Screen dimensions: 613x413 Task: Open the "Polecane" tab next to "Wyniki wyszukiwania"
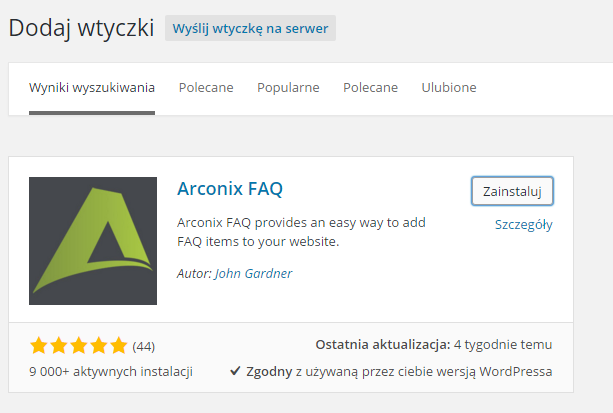[x=206, y=88]
